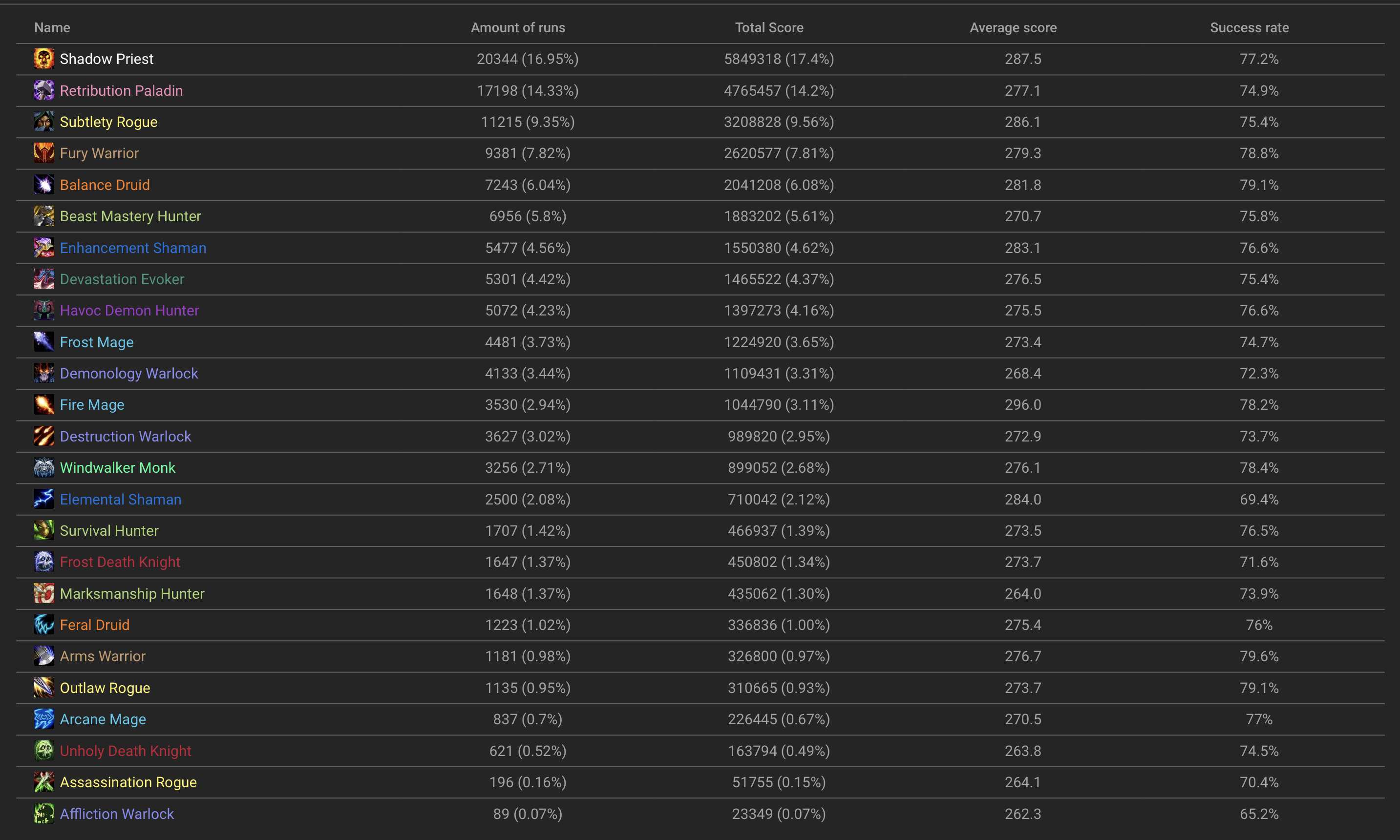Click the Arcane Mage spec icon
This screenshot has height=840, width=1400.
click(43, 719)
